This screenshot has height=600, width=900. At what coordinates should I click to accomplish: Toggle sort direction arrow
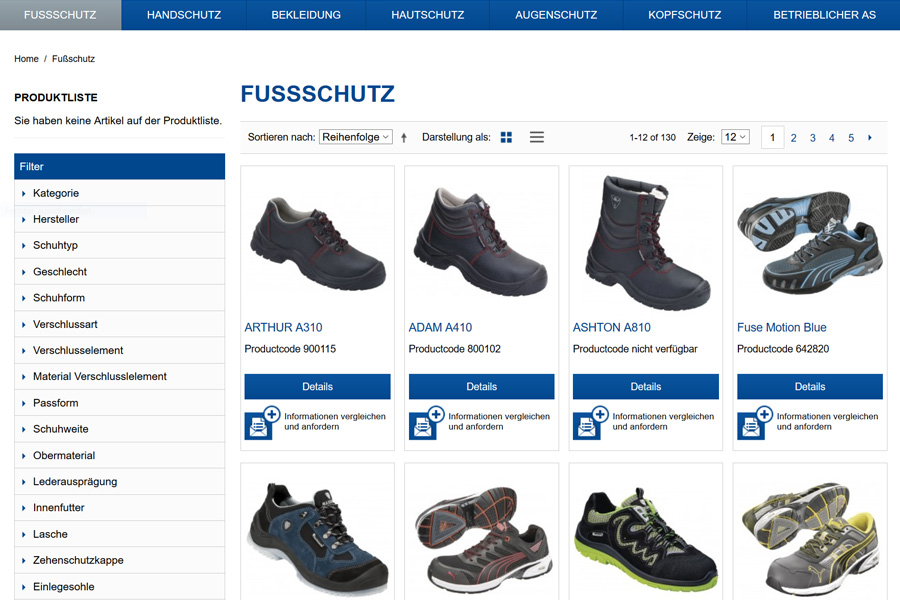click(x=404, y=138)
